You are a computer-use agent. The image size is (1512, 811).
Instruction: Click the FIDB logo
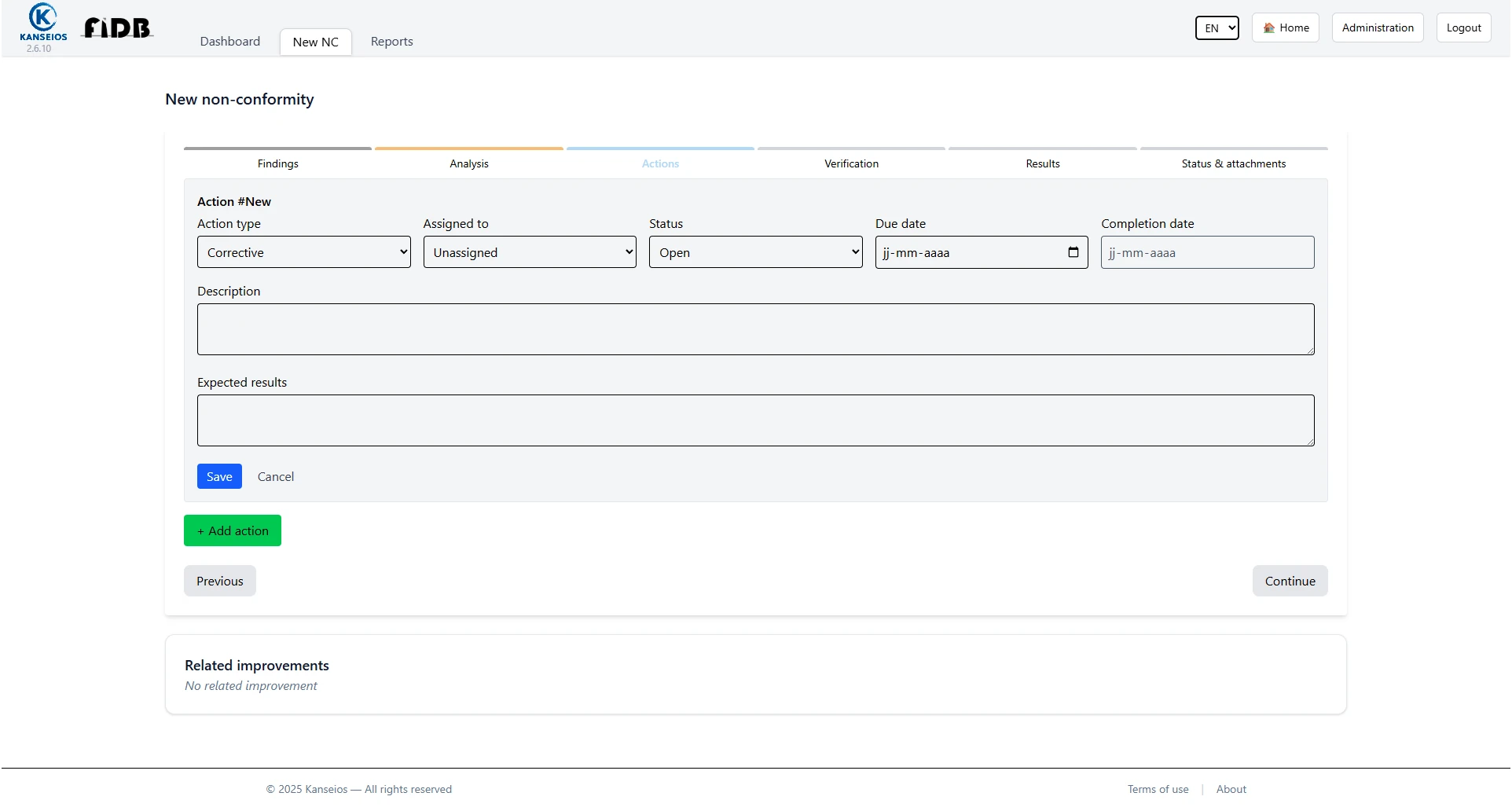(118, 28)
